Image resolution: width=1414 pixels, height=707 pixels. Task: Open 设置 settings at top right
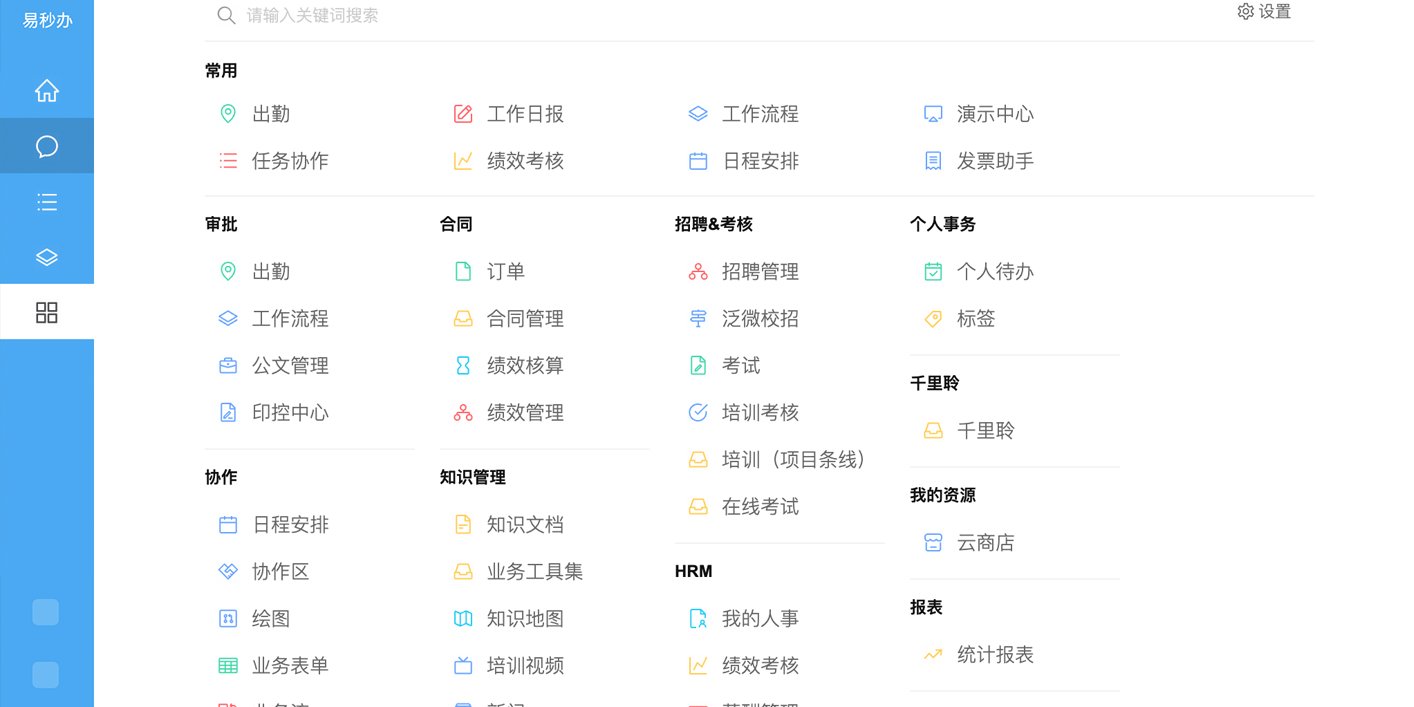(x=1264, y=12)
